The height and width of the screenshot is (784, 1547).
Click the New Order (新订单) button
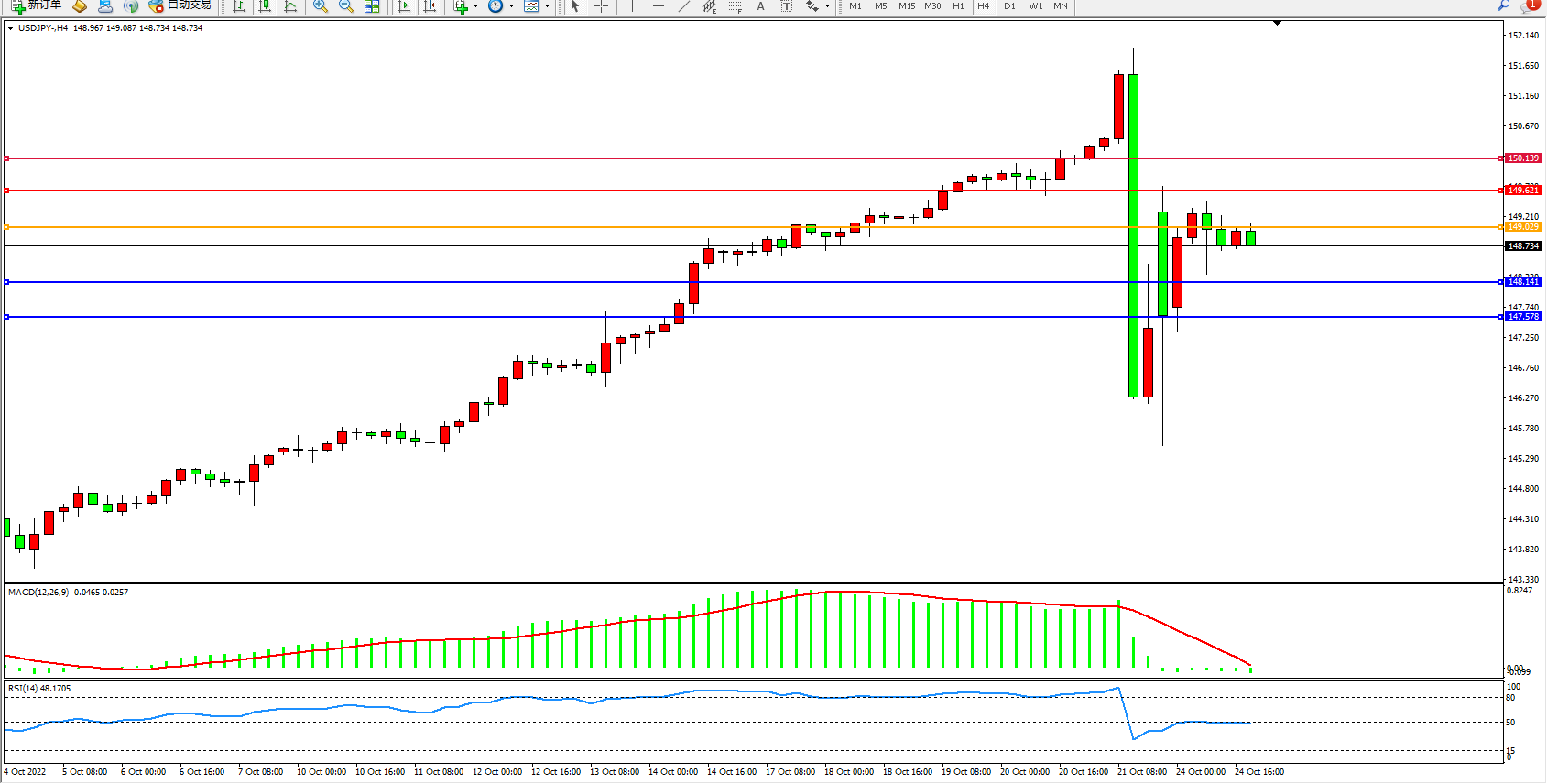tap(37, 5)
